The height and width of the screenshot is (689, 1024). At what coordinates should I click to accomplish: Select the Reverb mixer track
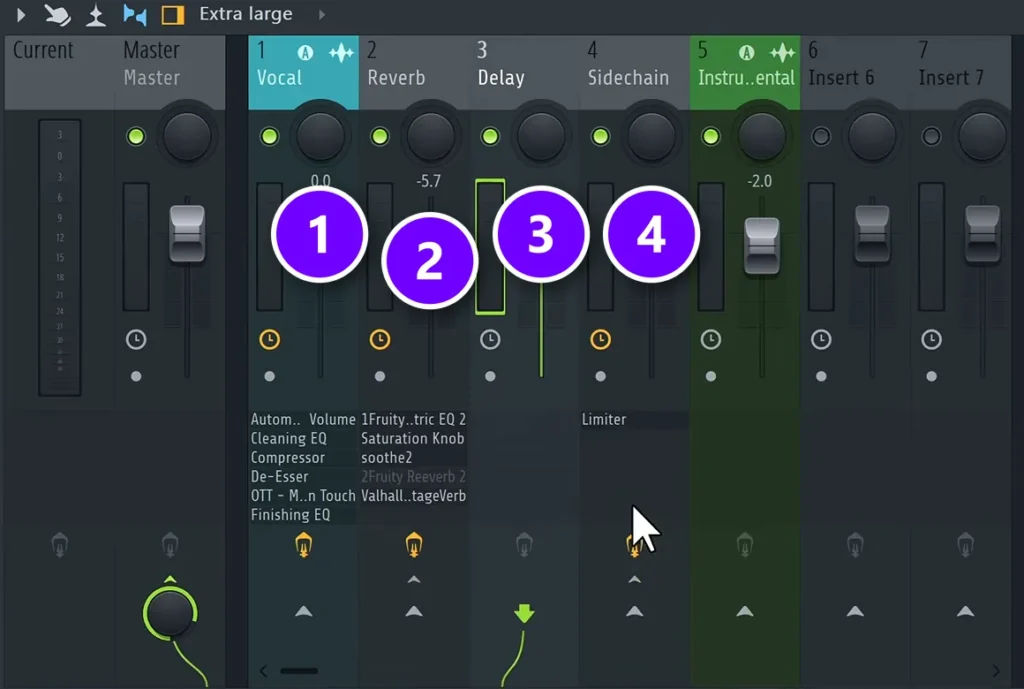click(413, 72)
